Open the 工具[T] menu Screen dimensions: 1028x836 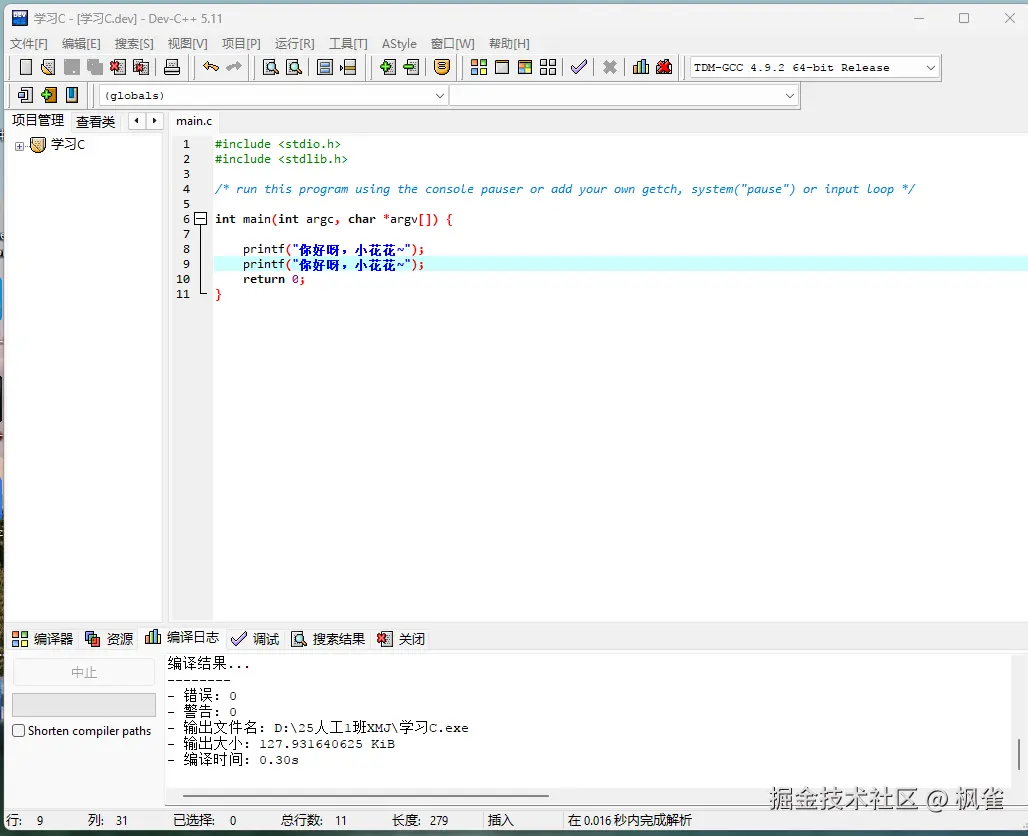pos(348,43)
